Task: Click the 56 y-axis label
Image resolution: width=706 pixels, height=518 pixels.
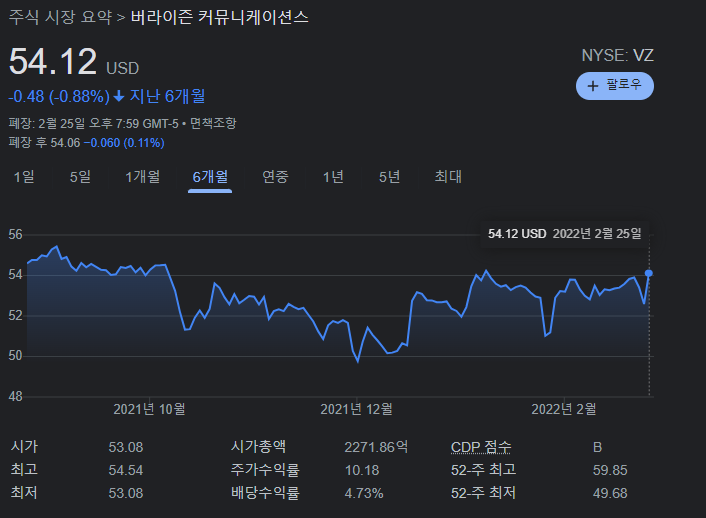Action: [x=15, y=234]
